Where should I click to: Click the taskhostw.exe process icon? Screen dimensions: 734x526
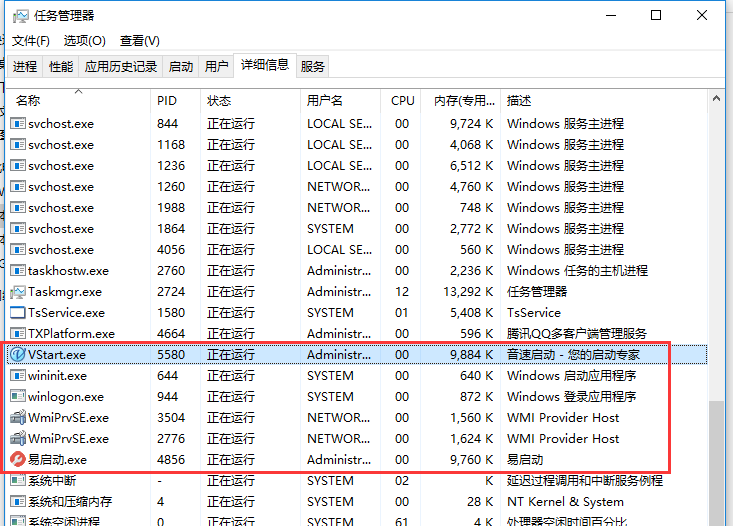pyautogui.click(x=18, y=271)
